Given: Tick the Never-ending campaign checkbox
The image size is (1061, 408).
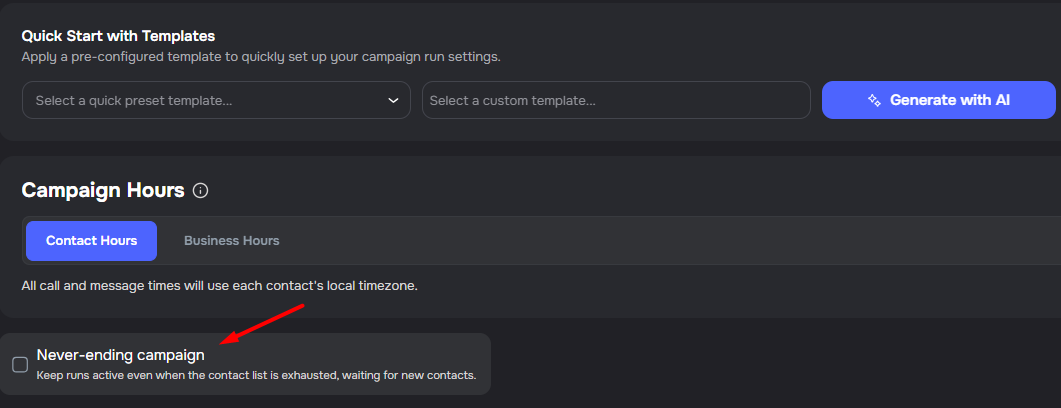Looking at the screenshot, I should [x=20, y=364].
